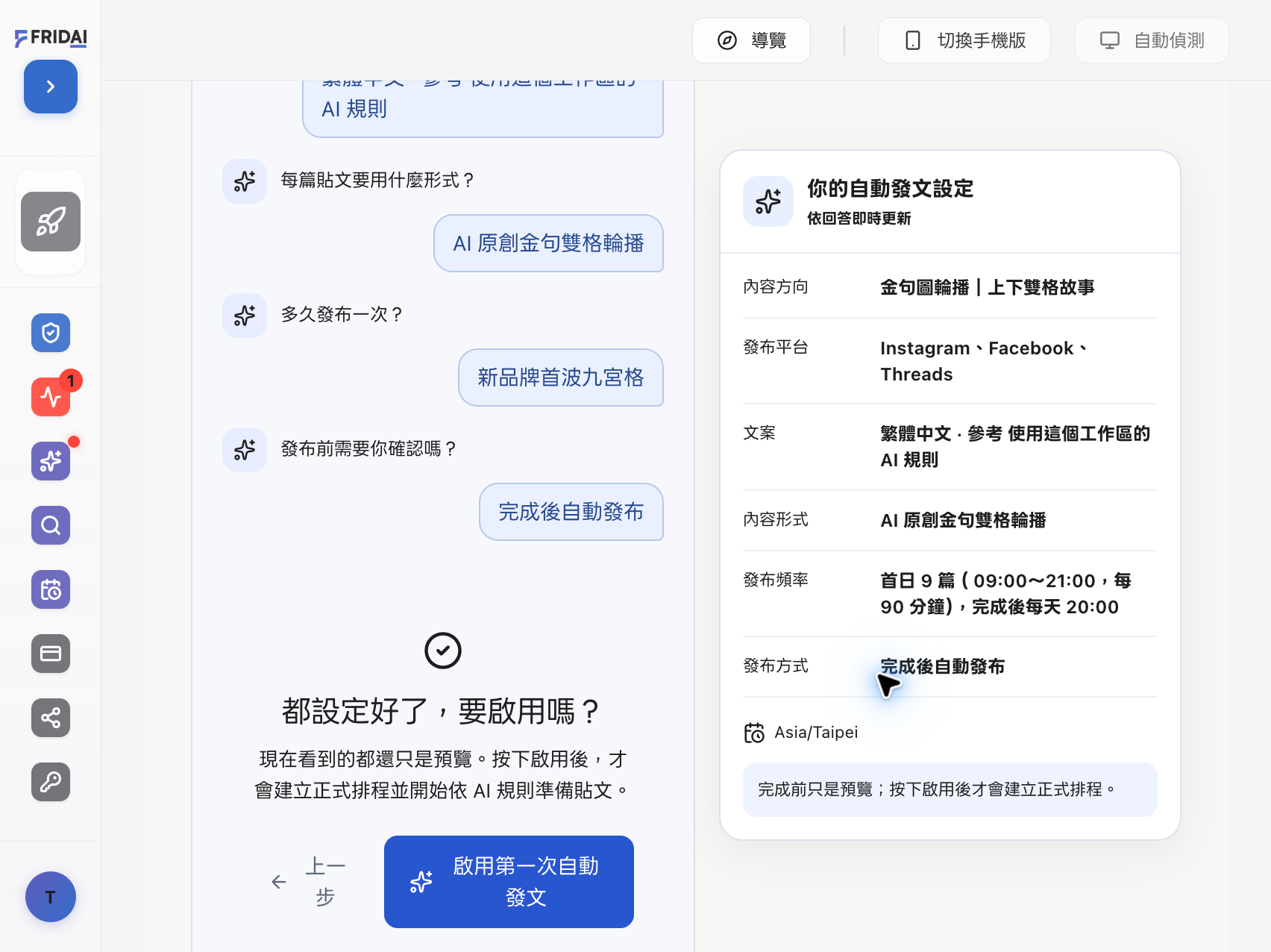Open the purple sparkles AI icon in sidebar
Viewport: 1271px width, 952px height.
click(x=51, y=461)
